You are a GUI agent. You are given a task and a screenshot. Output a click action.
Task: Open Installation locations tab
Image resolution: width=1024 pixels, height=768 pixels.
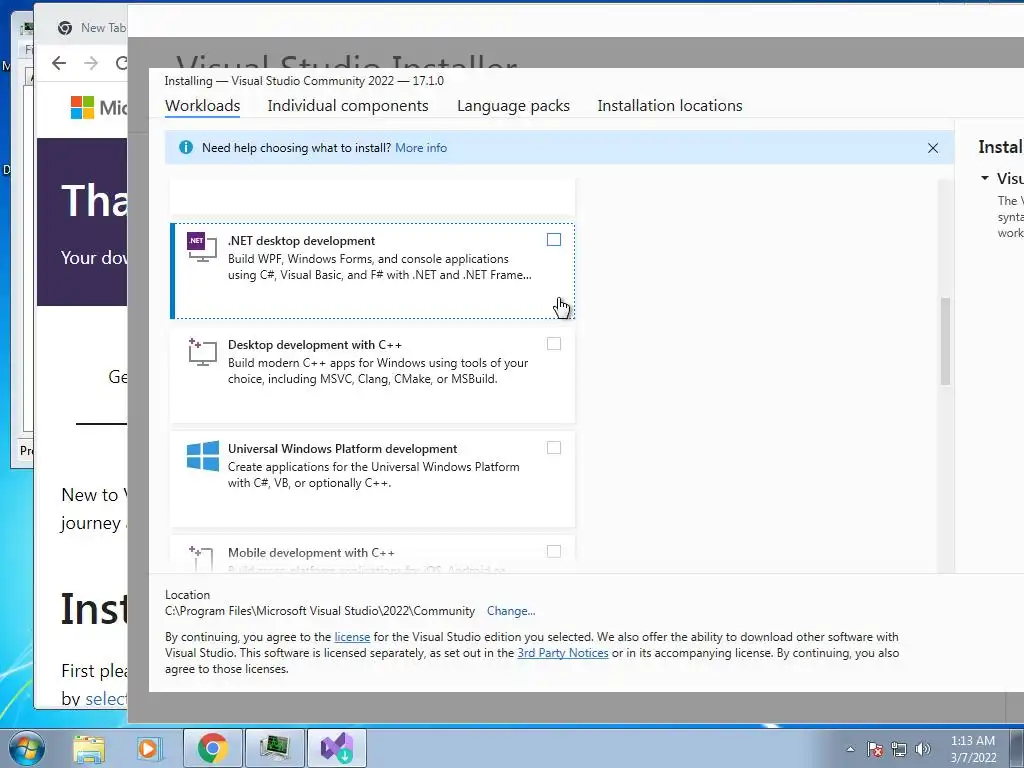tap(670, 106)
